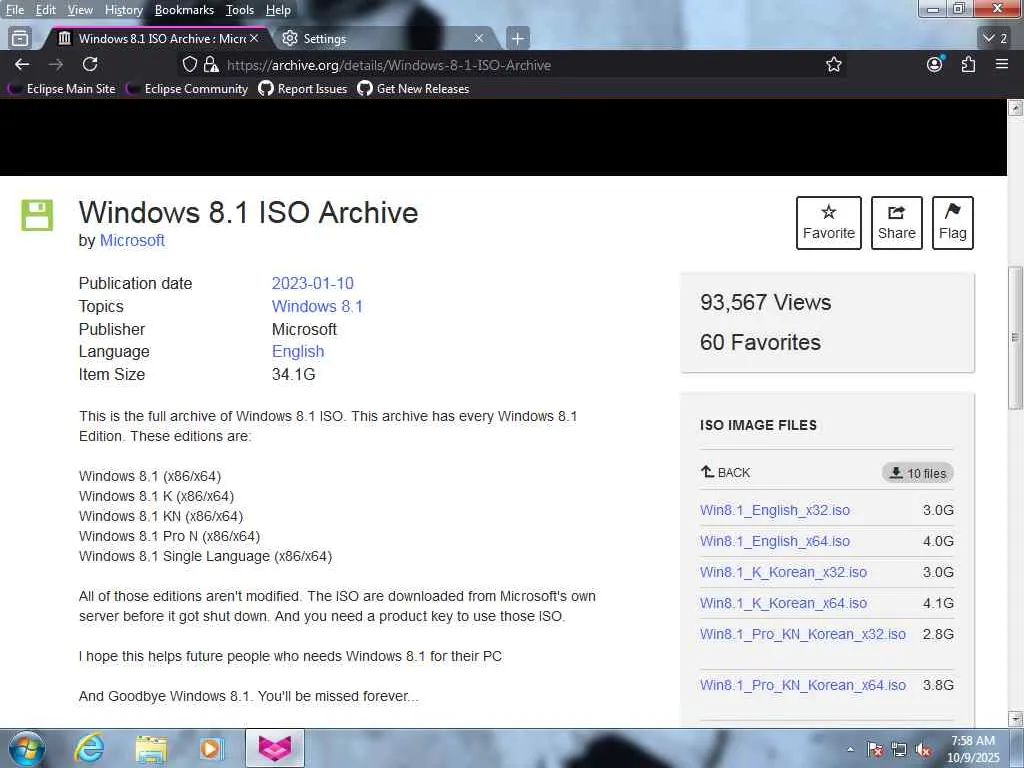This screenshot has width=1024, height=768.
Task: Download Win8.1_Pro_KN_Korean_x32.iso
Action: coord(803,634)
